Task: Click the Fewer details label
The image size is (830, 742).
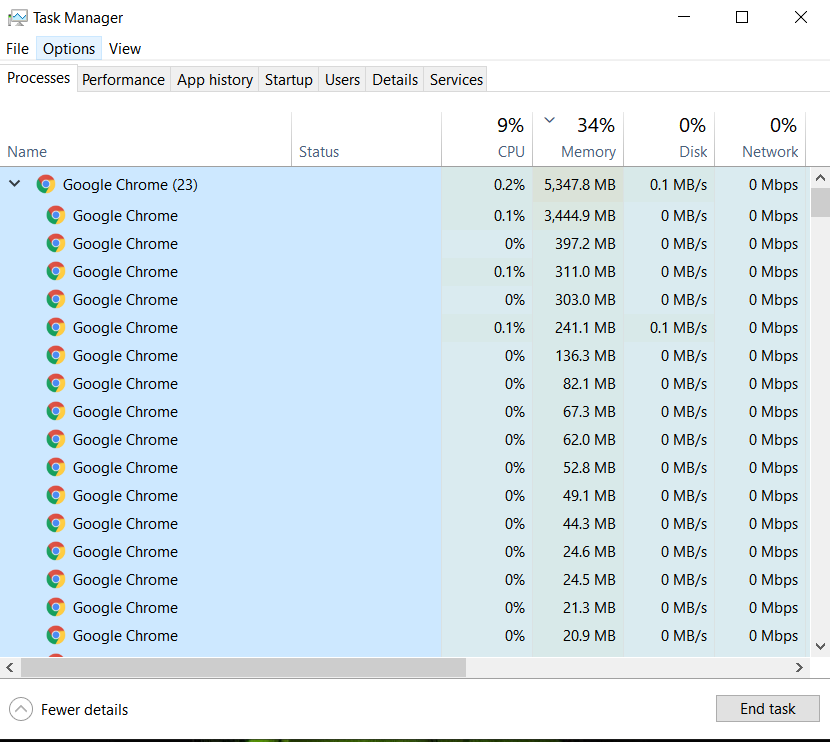Action: (85, 710)
